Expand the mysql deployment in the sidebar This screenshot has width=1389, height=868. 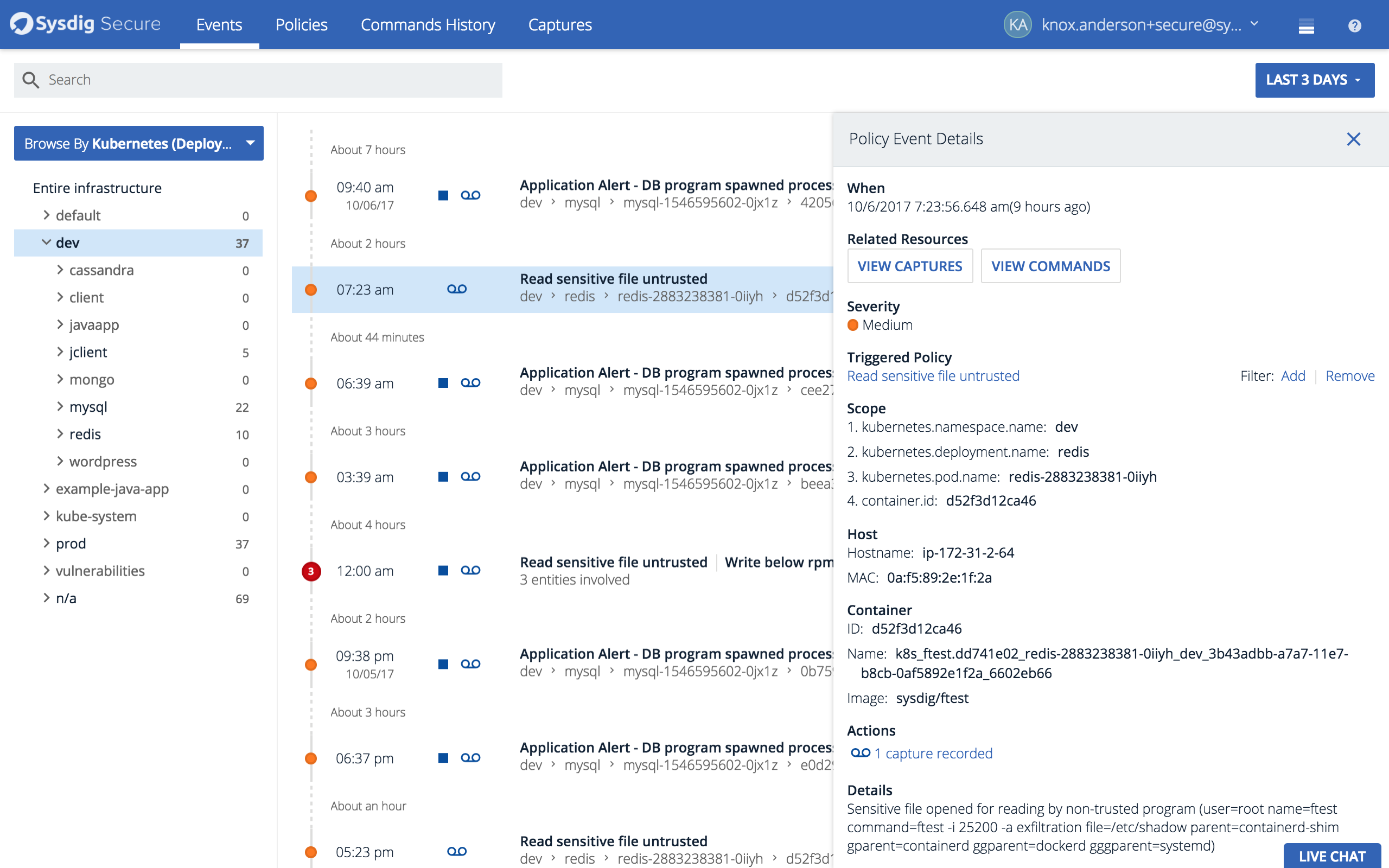point(60,407)
